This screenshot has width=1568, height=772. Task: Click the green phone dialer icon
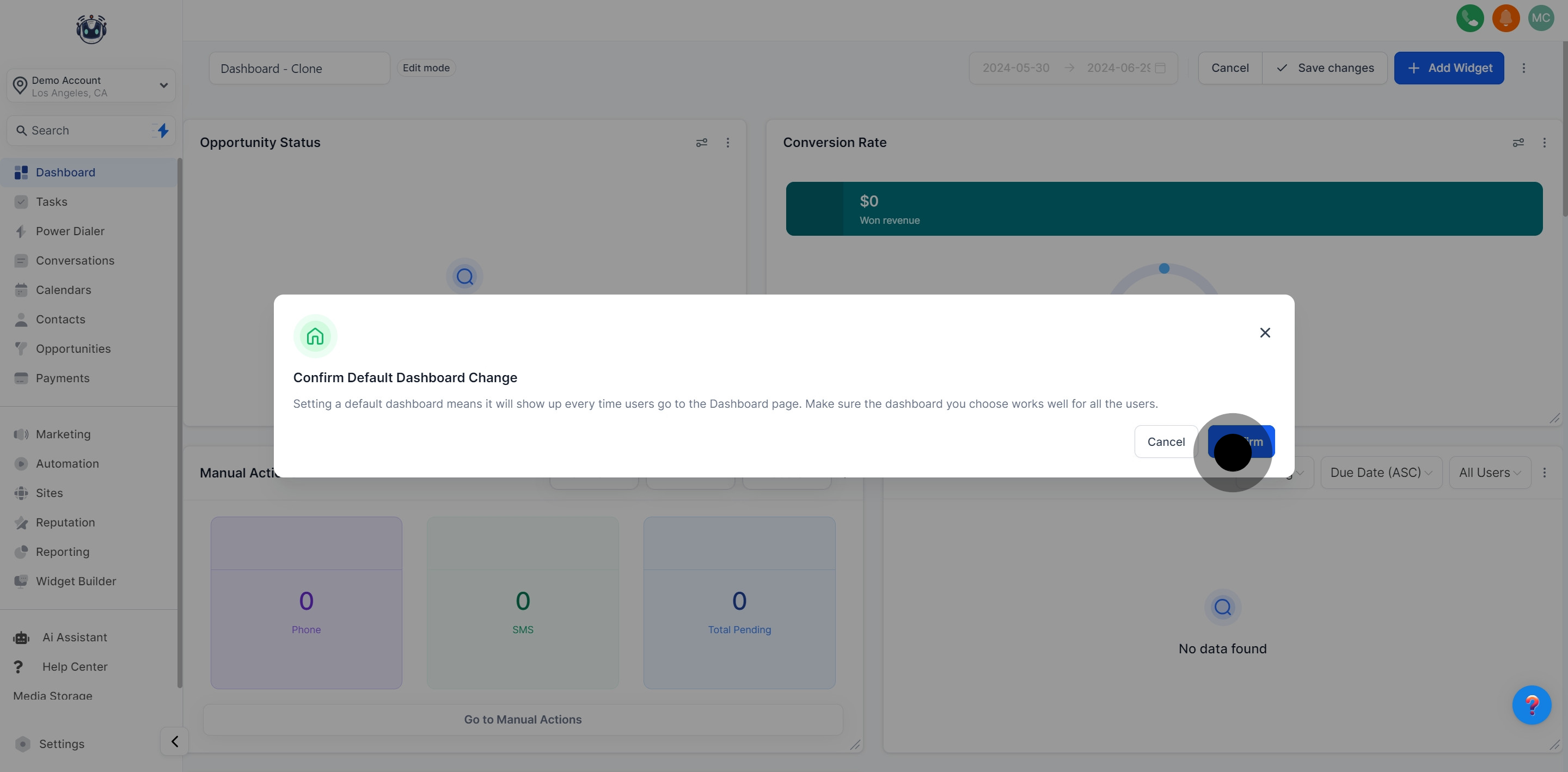(1469, 19)
